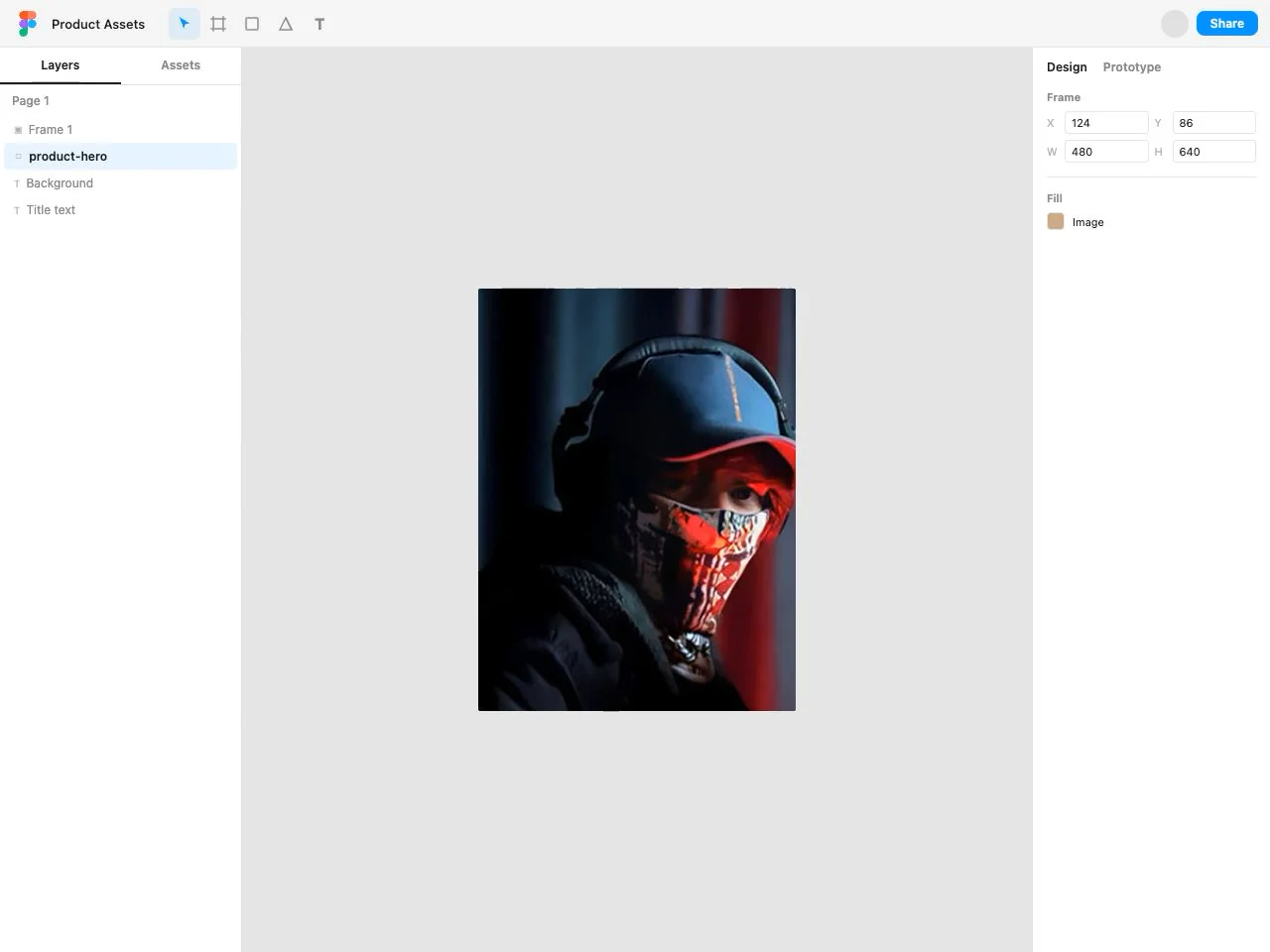Select Page 1 in the sidebar
1270x952 pixels.
(31, 101)
